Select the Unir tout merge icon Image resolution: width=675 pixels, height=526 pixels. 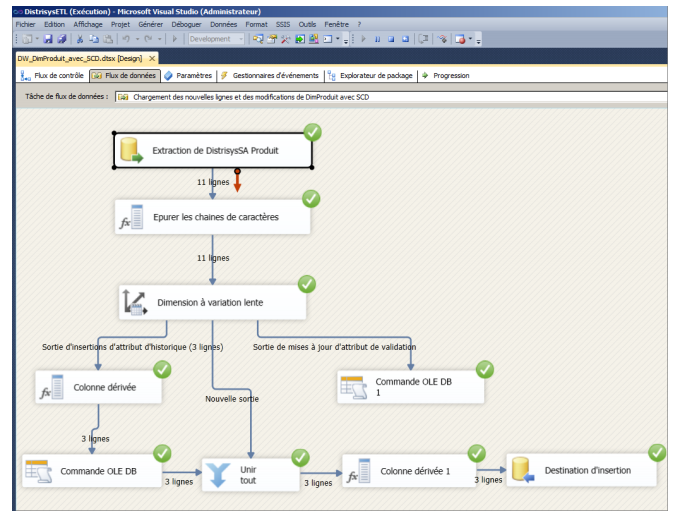(x=220, y=470)
